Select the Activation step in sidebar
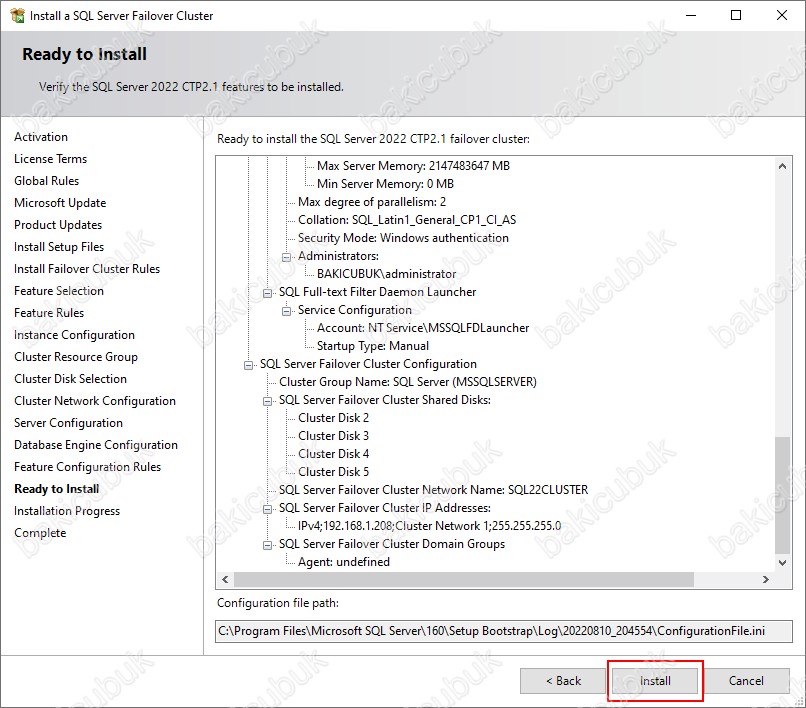 pyautogui.click(x=41, y=137)
